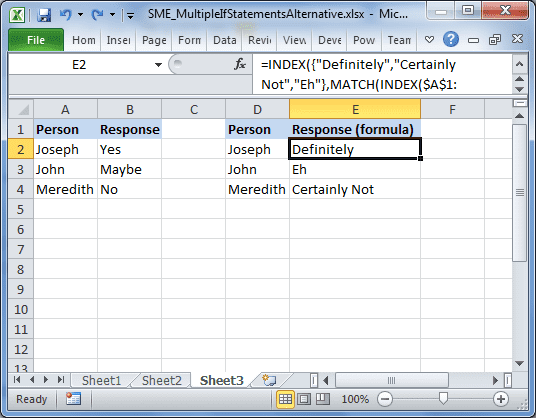Open Customize Quick Access Toolbar dropdown
The image size is (536, 418).
pos(130,15)
